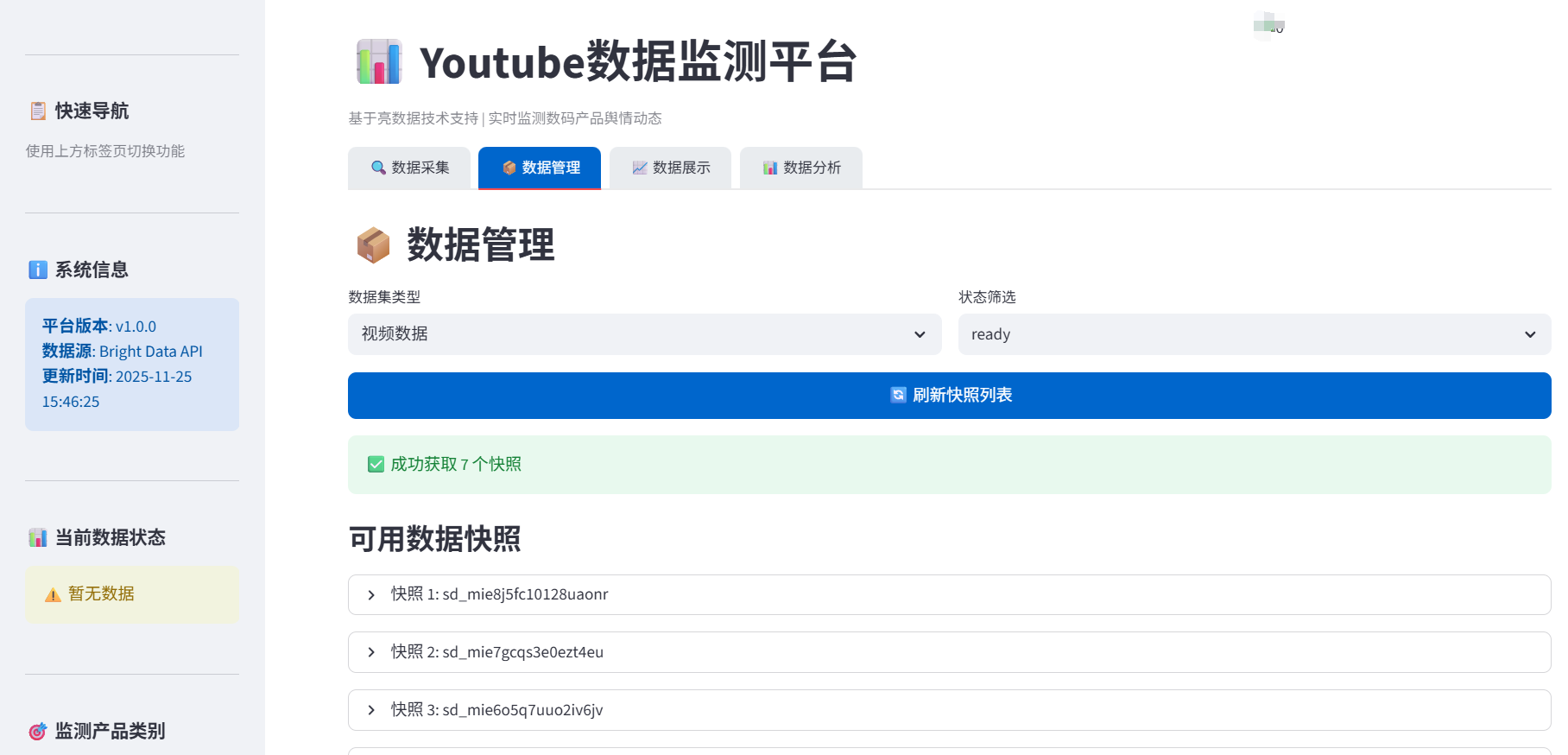Viewport: 1568px width, 755px height.
Task: Click the 数据集类型 label
Action: point(384,297)
